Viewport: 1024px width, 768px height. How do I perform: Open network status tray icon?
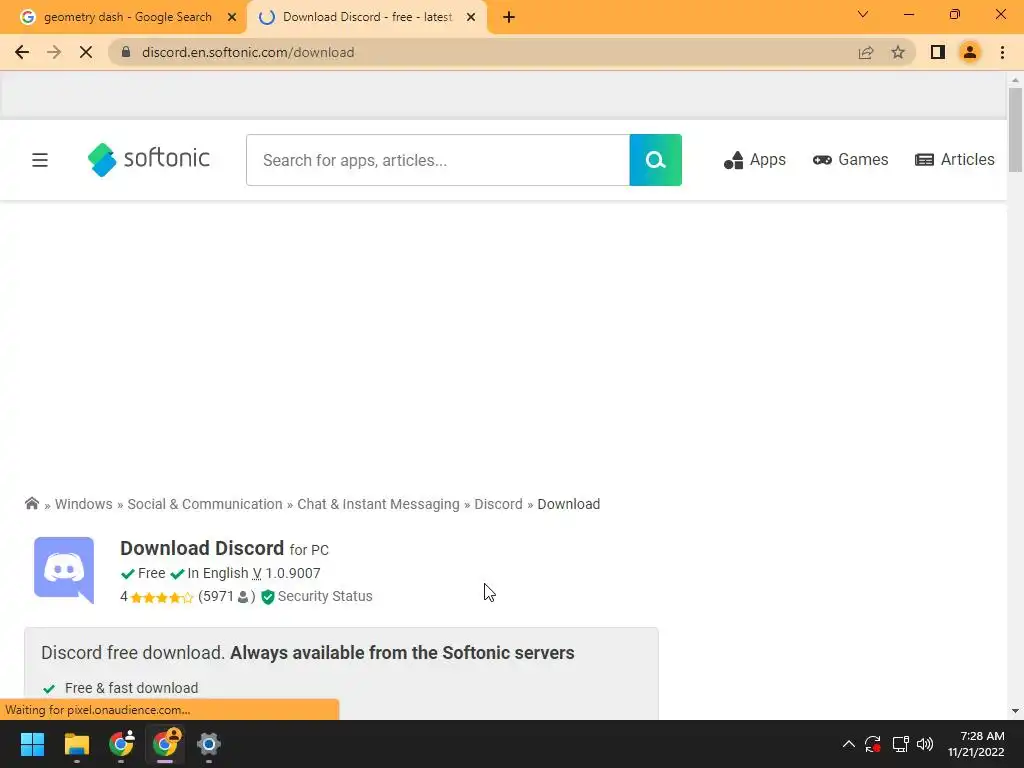coord(901,744)
